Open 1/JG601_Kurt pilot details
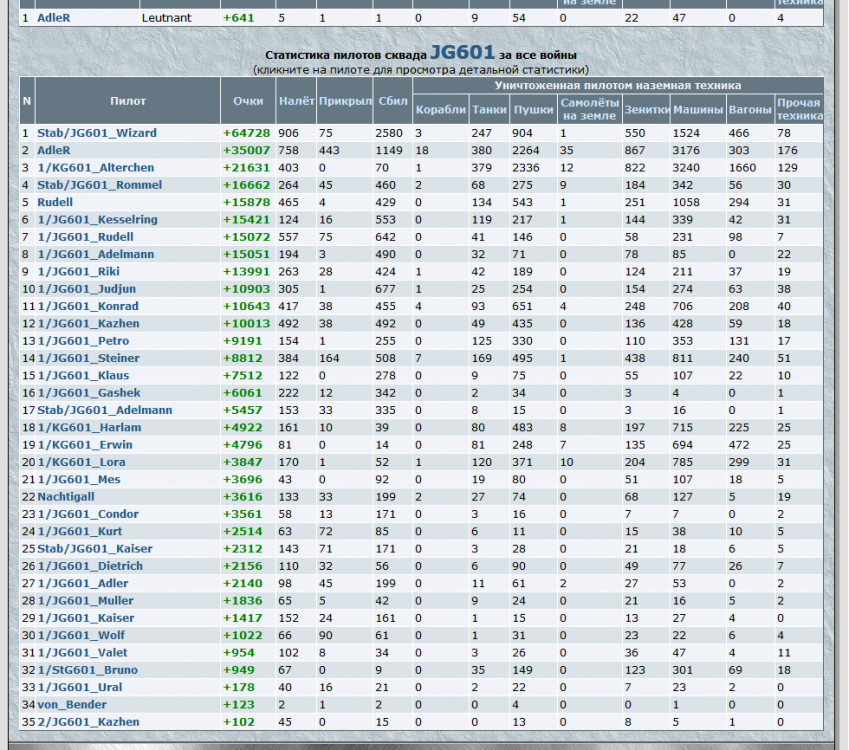This screenshot has width=849, height=750. click(x=80, y=532)
